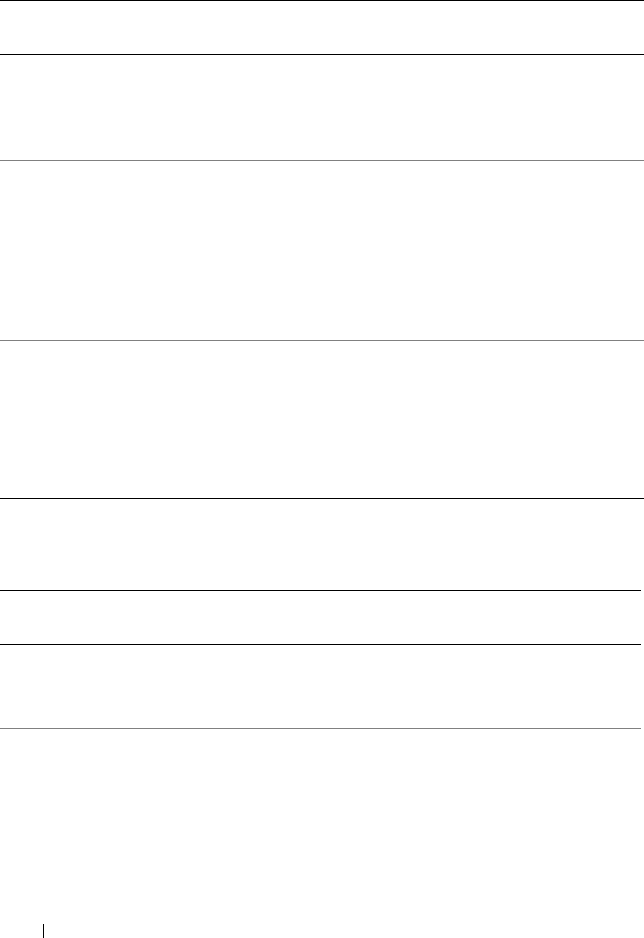This screenshot has height=938, width=644.
Task: Click the short vertical bar at bottom-left
Action: [x=44, y=931]
